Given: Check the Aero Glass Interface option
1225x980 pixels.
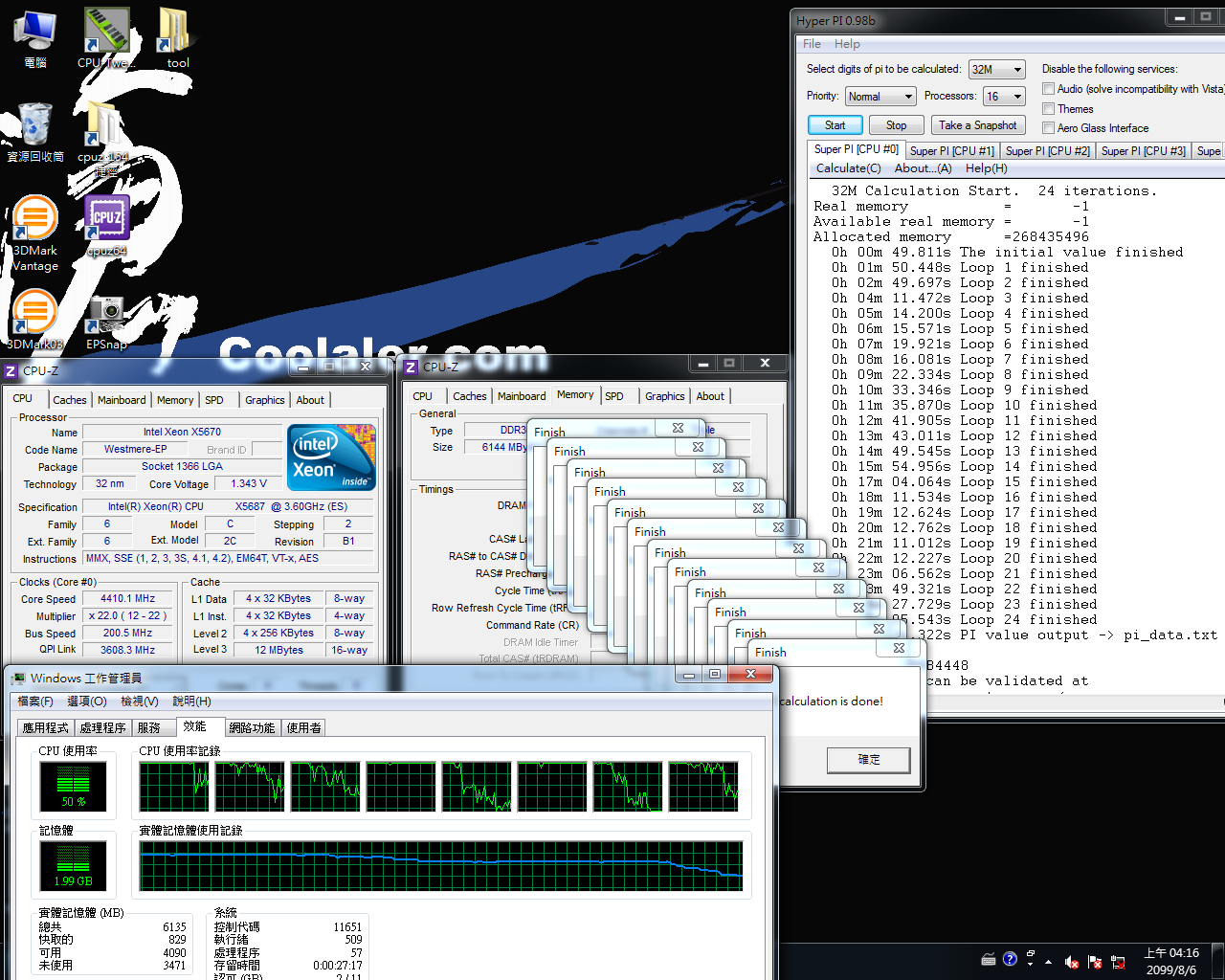Looking at the screenshot, I should (1049, 128).
